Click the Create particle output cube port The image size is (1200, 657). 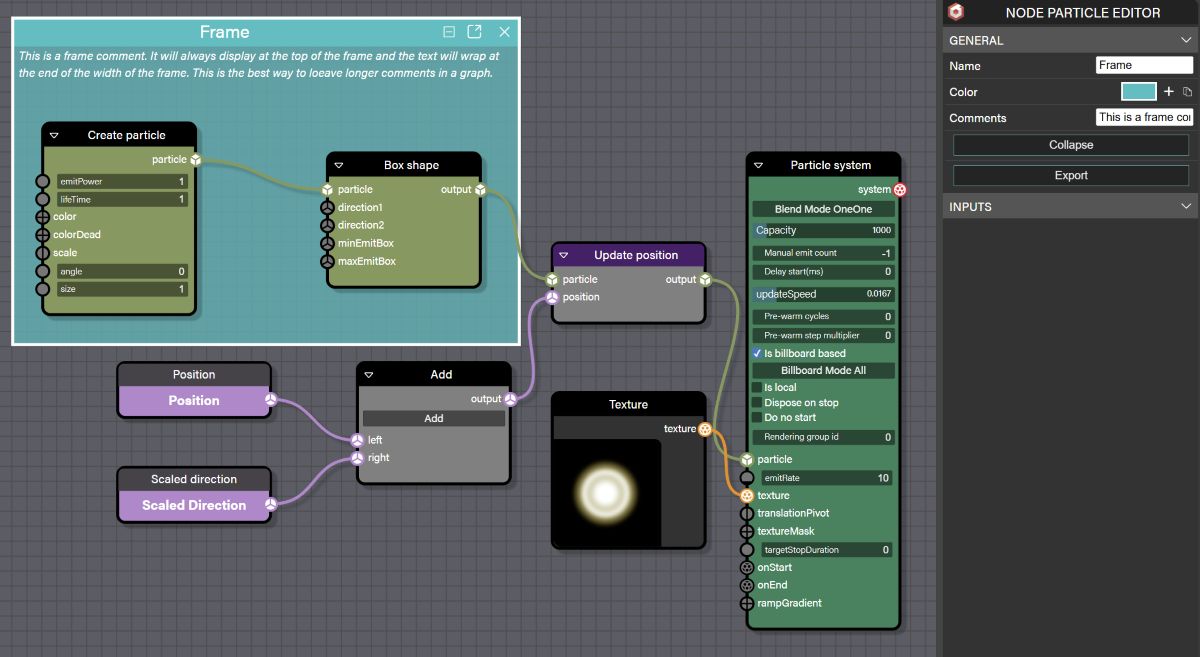coord(196,160)
